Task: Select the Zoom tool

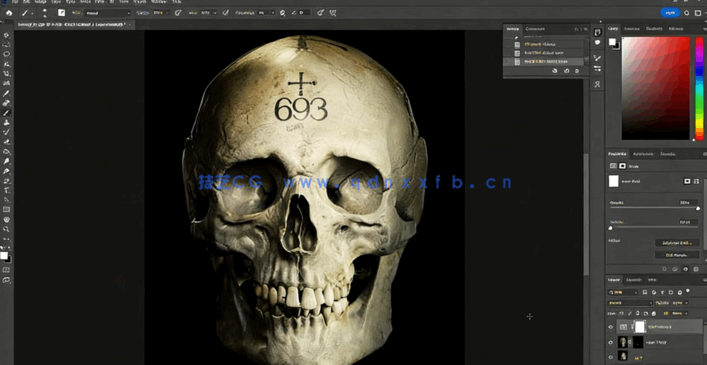Action: point(6,229)
